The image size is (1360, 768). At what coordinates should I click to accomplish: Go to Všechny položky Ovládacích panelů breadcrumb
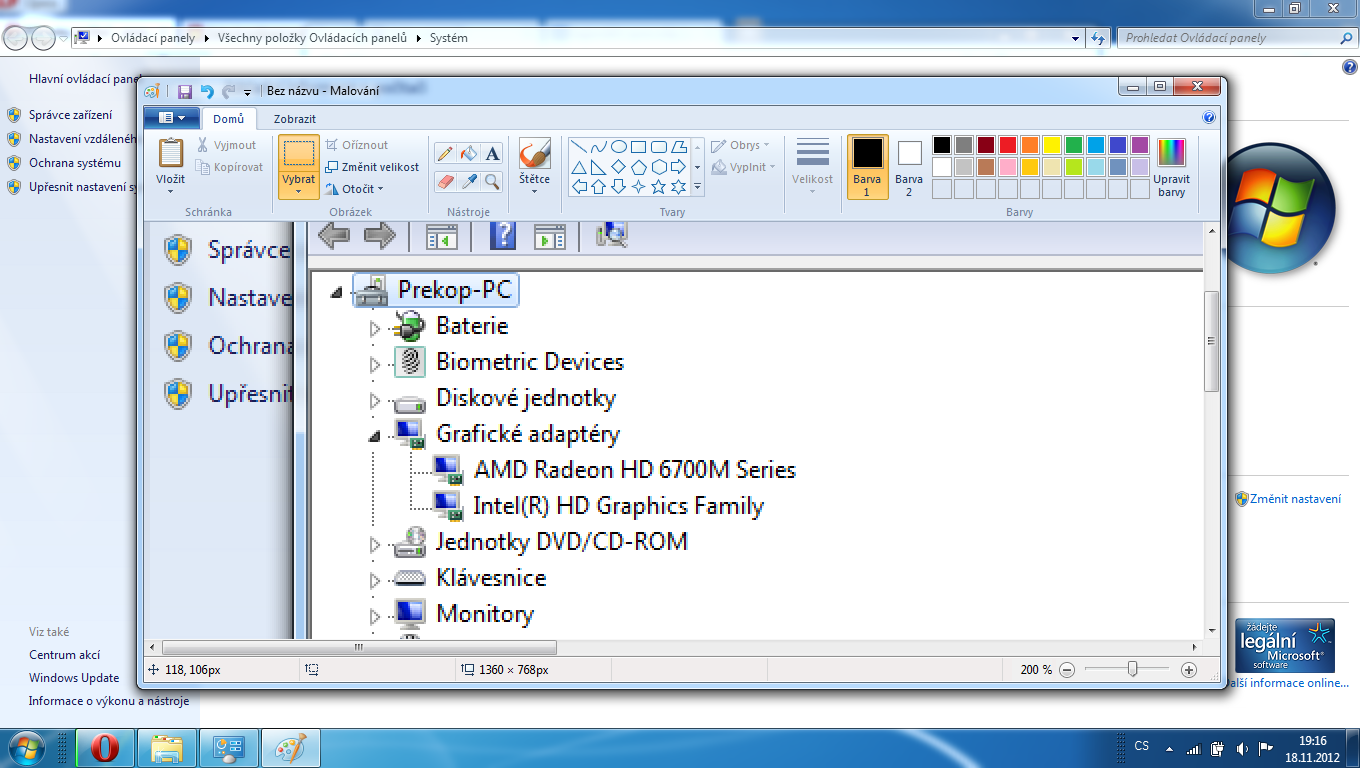coord(311,38)
